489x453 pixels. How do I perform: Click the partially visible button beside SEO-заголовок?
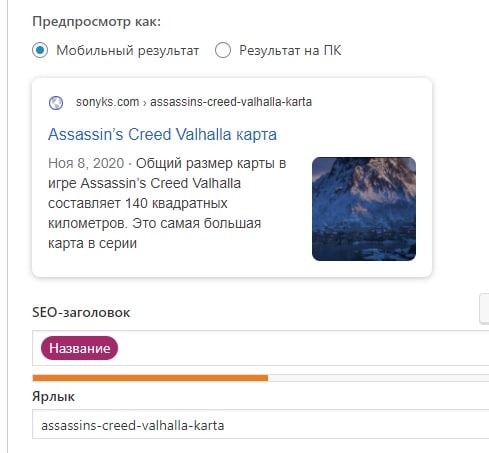pos(484,309)
